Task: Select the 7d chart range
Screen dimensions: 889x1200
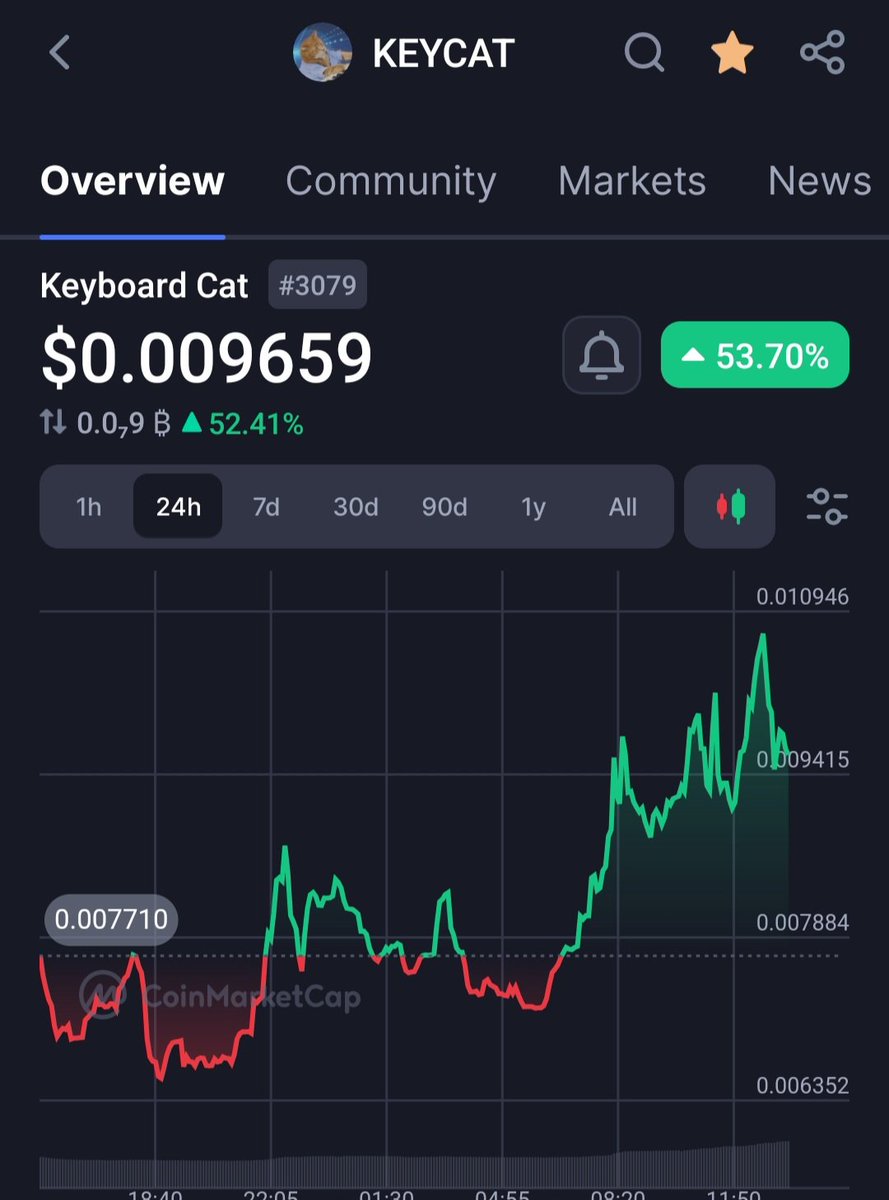Action: click(x=266, y=507)
